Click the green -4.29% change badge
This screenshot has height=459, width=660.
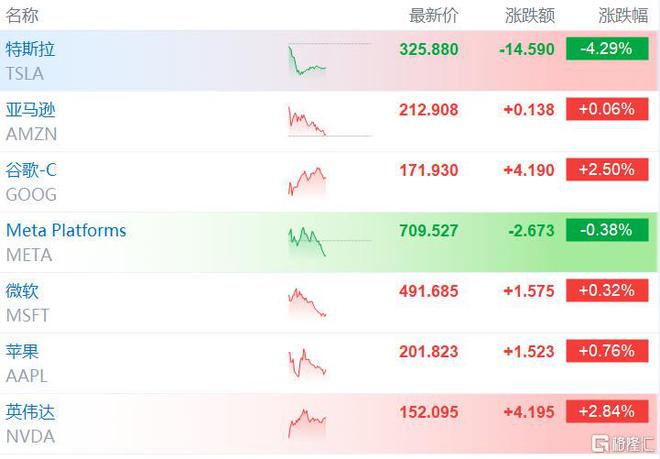click(x=607, y=48)
